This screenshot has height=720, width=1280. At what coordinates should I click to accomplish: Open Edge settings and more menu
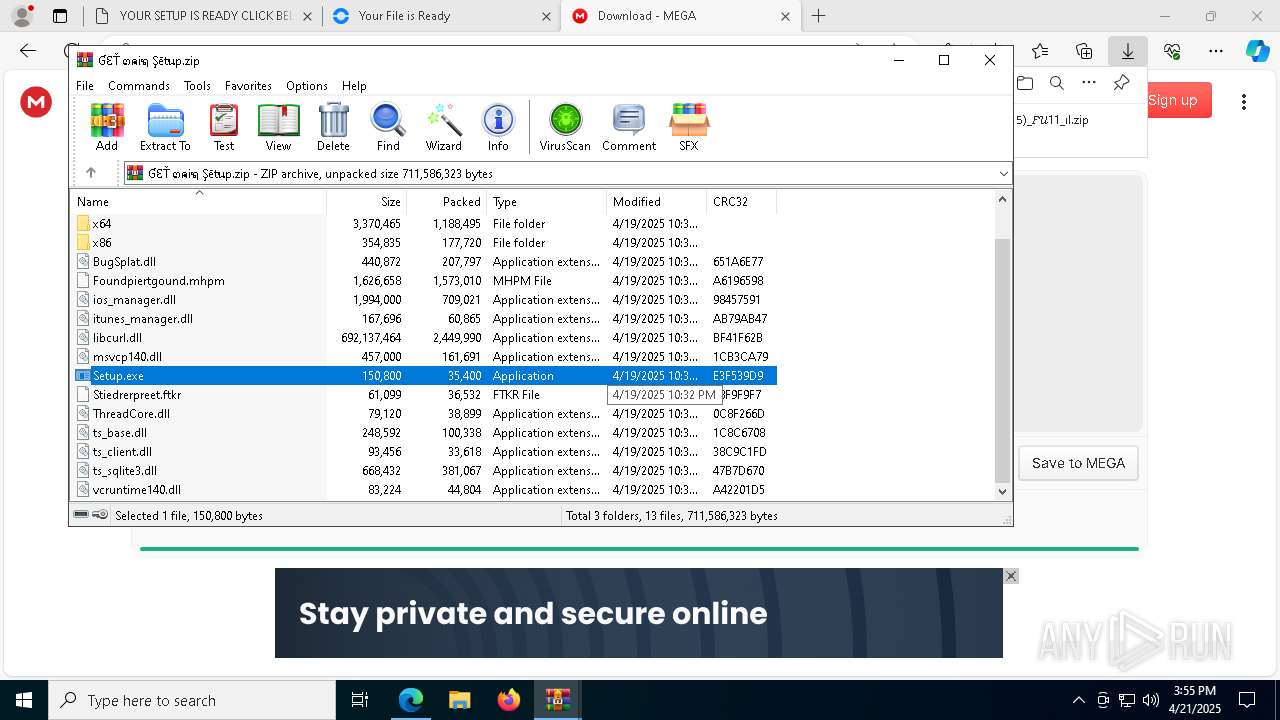(1216, 51)
